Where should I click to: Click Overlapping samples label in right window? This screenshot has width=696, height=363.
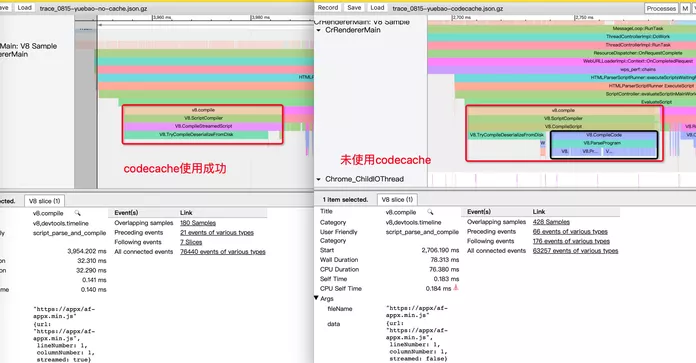496,222
